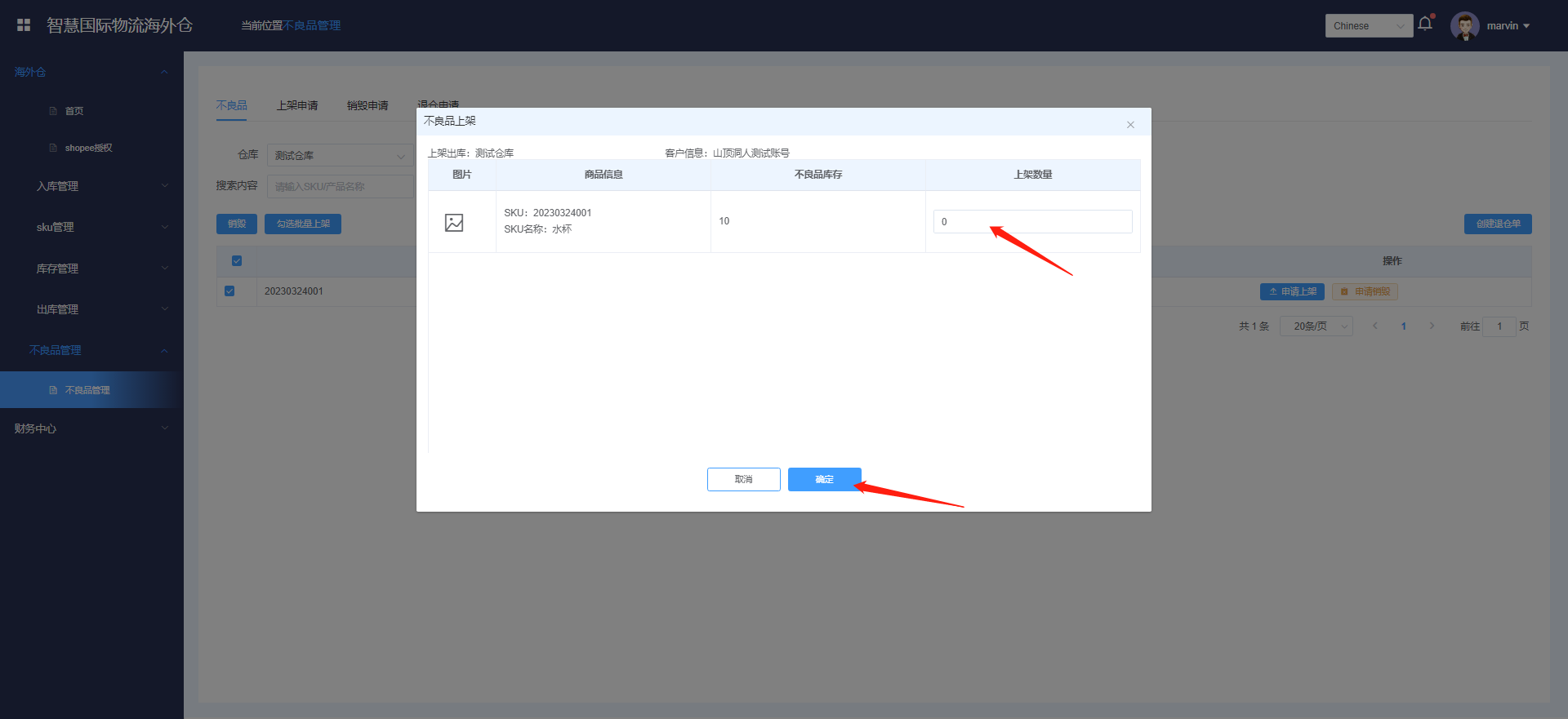Switch to the 上架申请 tab
The image size is (1568, 719).
pos(297,105)
